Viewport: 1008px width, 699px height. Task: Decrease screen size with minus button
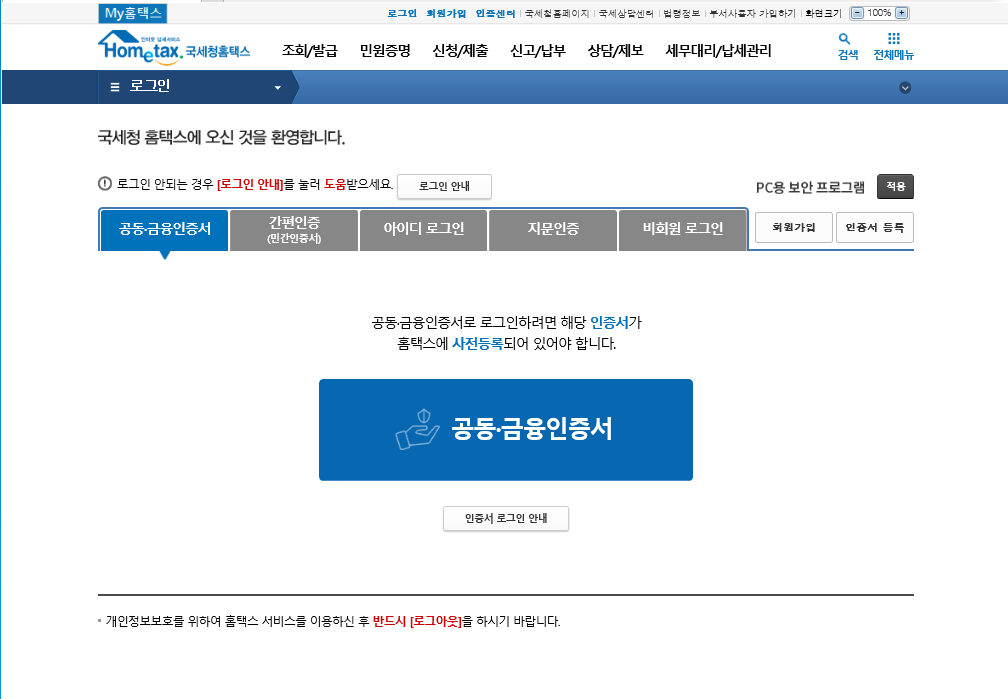[x=857, y=13]
